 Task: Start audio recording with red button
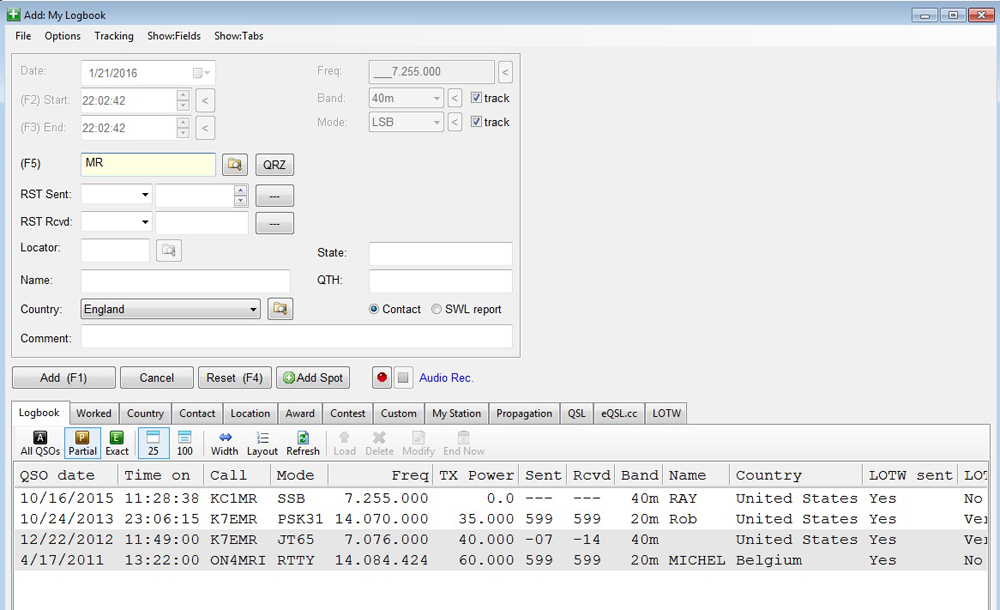381,378
